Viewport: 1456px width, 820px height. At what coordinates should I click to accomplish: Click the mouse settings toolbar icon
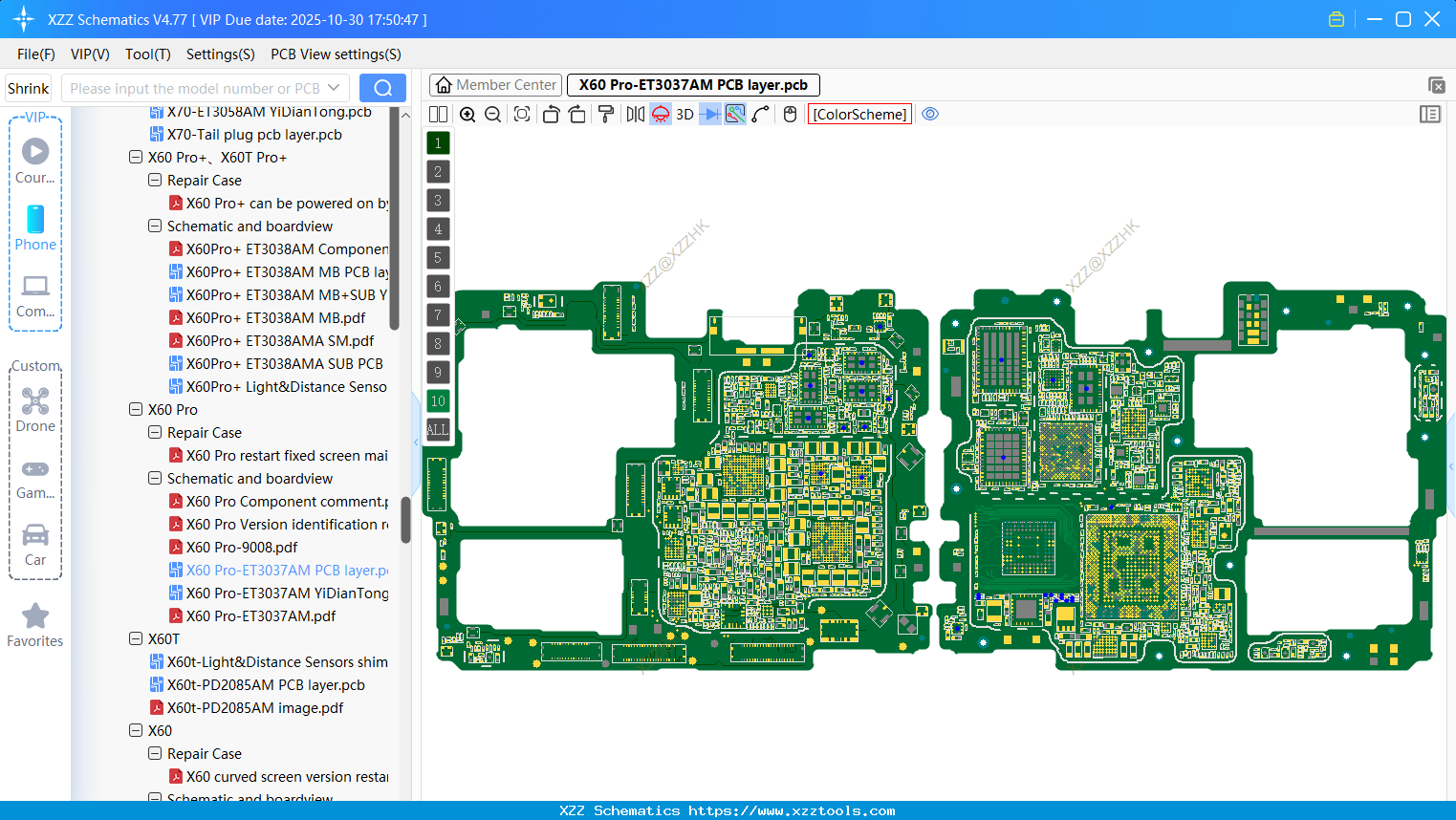[789, 114]
